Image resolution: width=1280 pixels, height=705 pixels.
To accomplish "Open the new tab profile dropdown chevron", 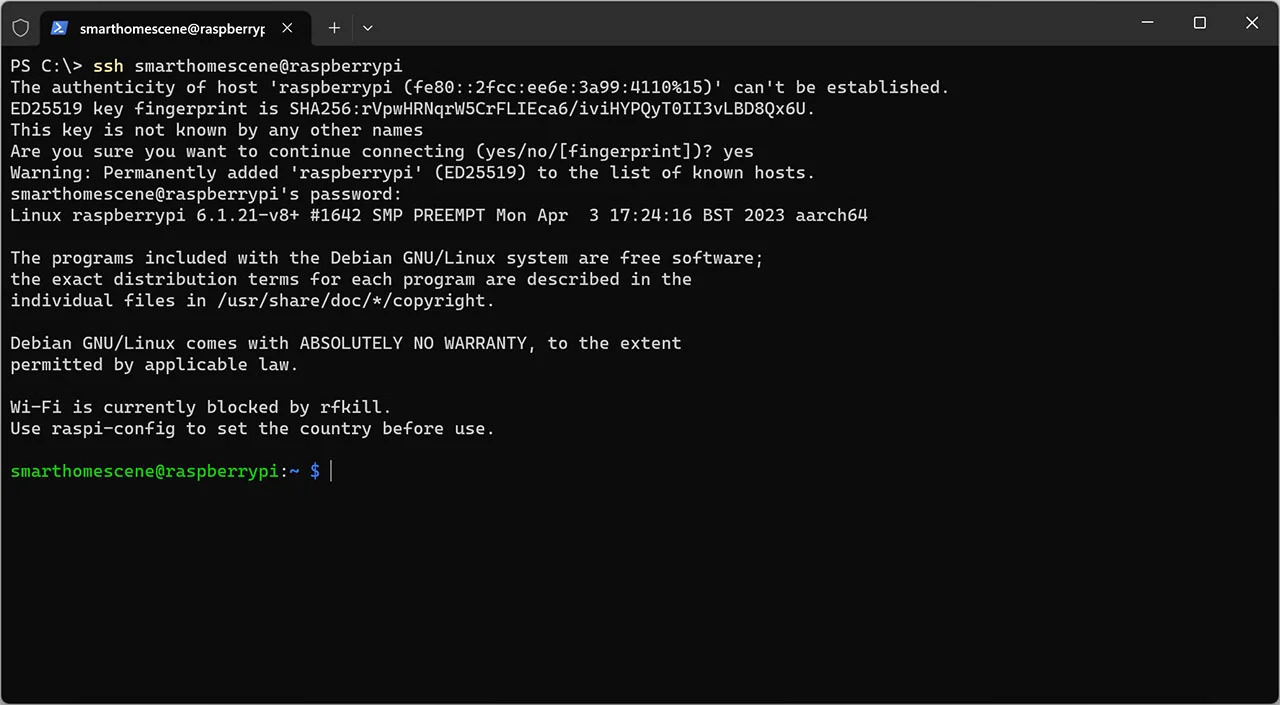I will [367, 28].
